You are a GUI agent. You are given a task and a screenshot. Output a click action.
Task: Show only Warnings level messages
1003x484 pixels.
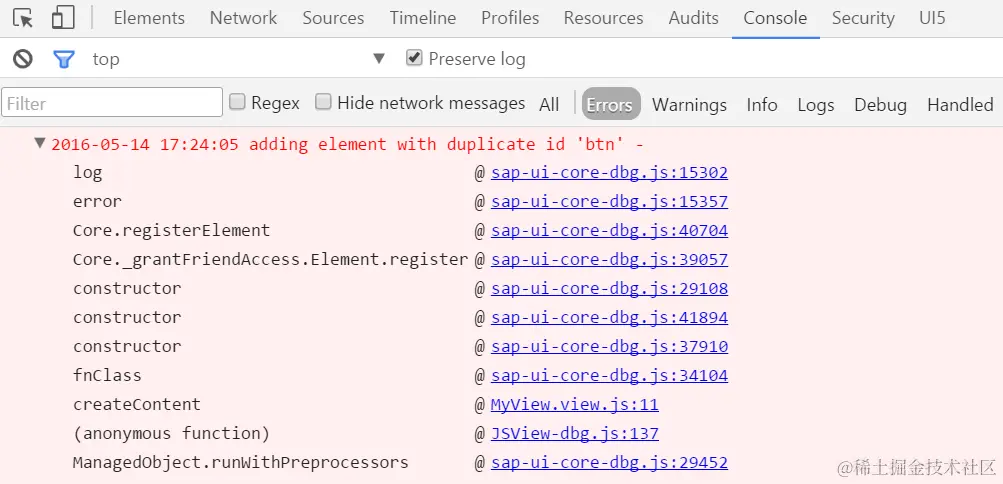pos(689,104)
